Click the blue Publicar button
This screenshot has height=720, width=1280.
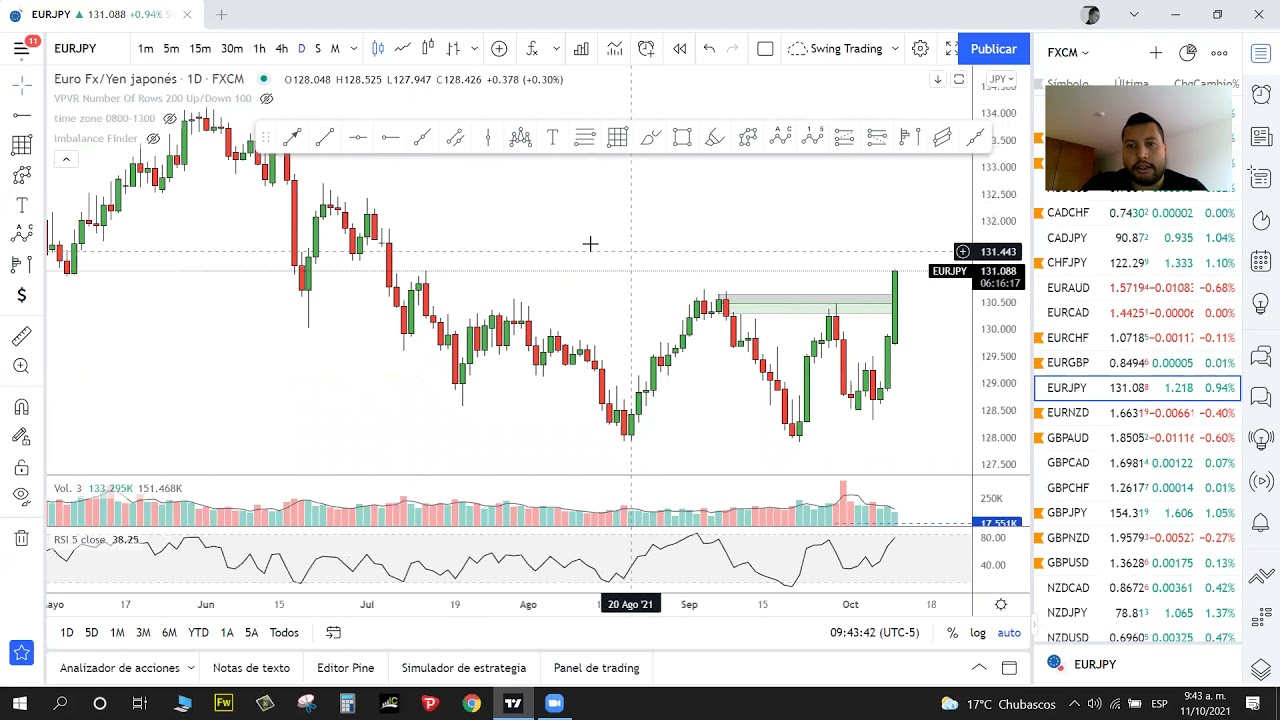point(993,49)
